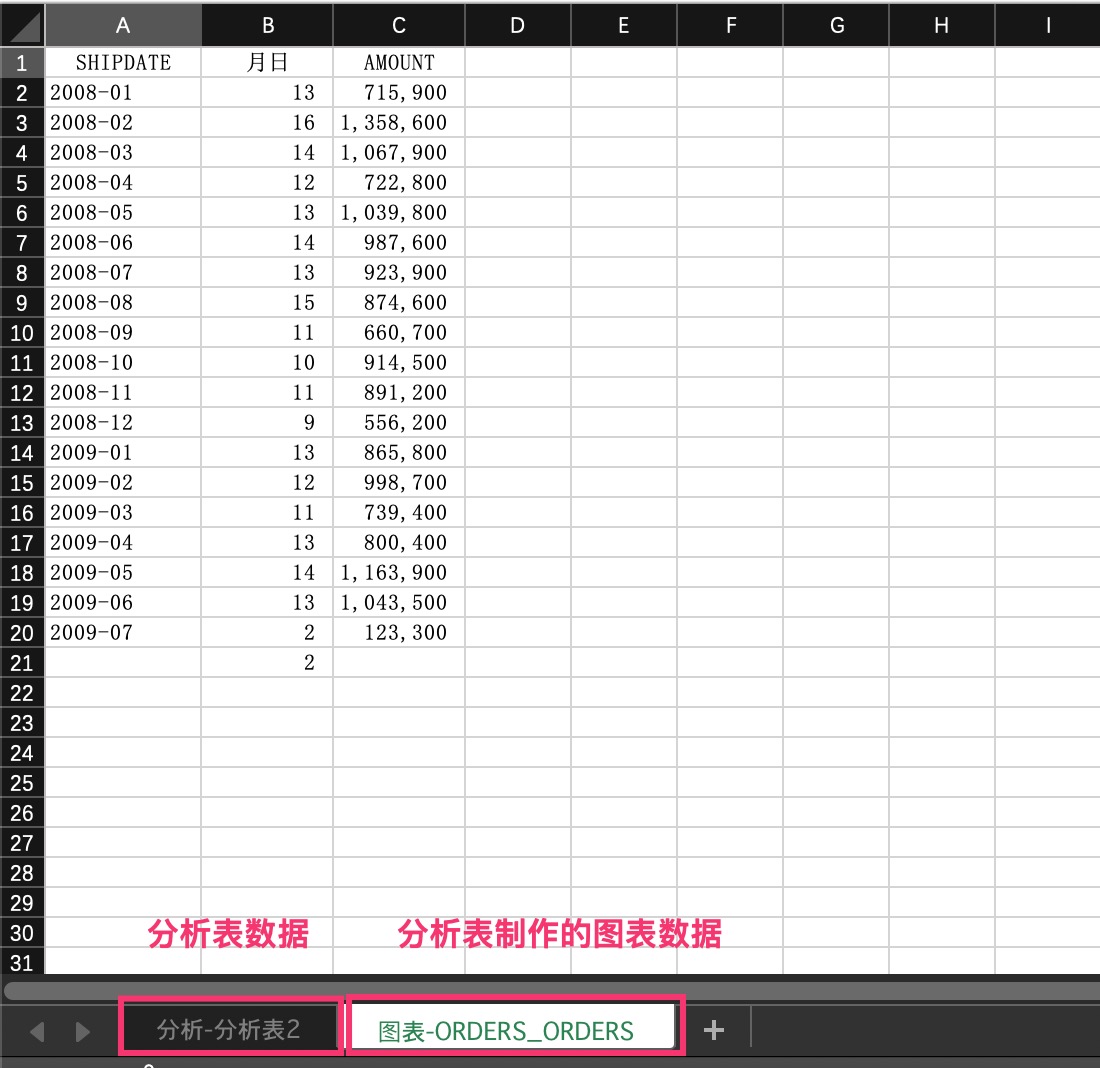Add a new sheet with plus icon
Viewport: 1100px width, 1068px height.
713,1030
